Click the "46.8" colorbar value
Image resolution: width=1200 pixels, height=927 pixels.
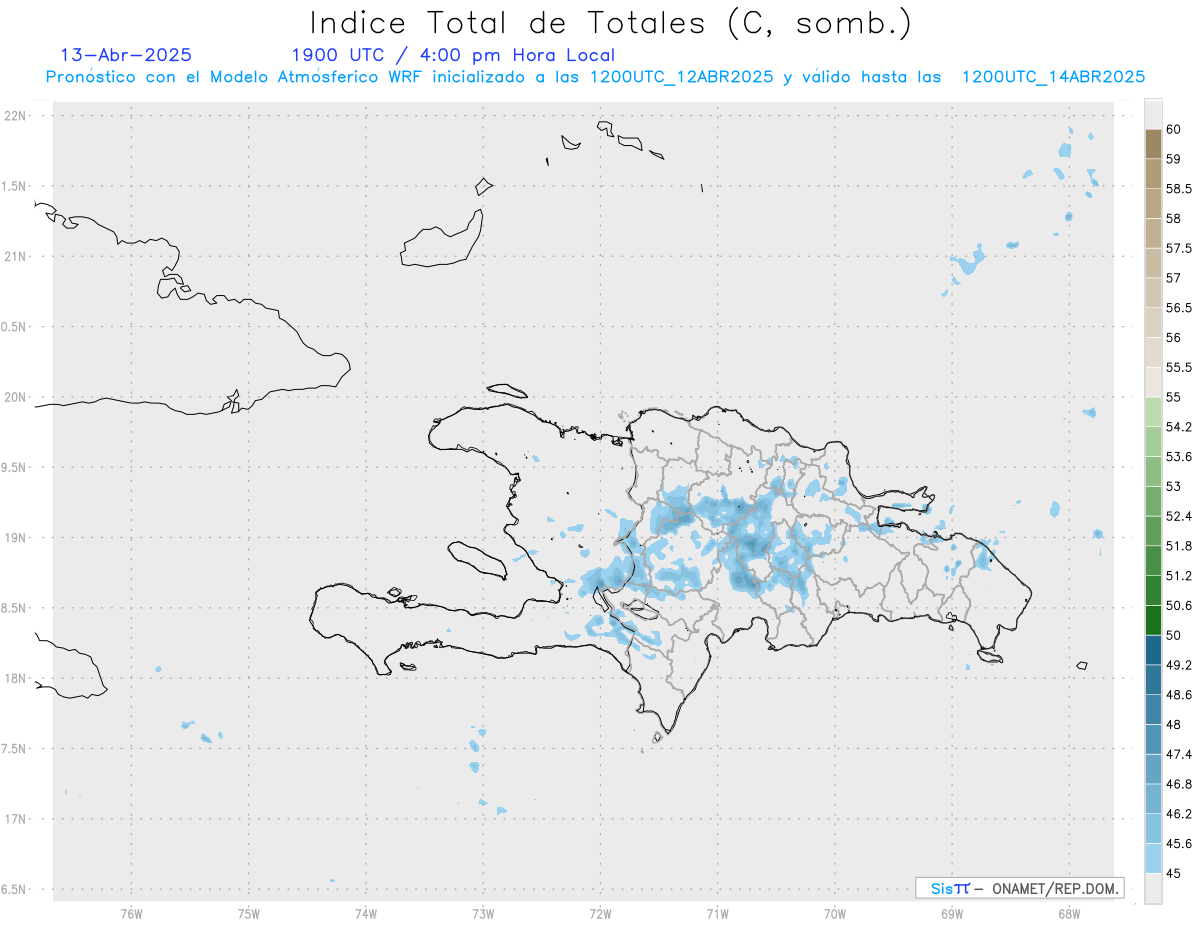1179,784
